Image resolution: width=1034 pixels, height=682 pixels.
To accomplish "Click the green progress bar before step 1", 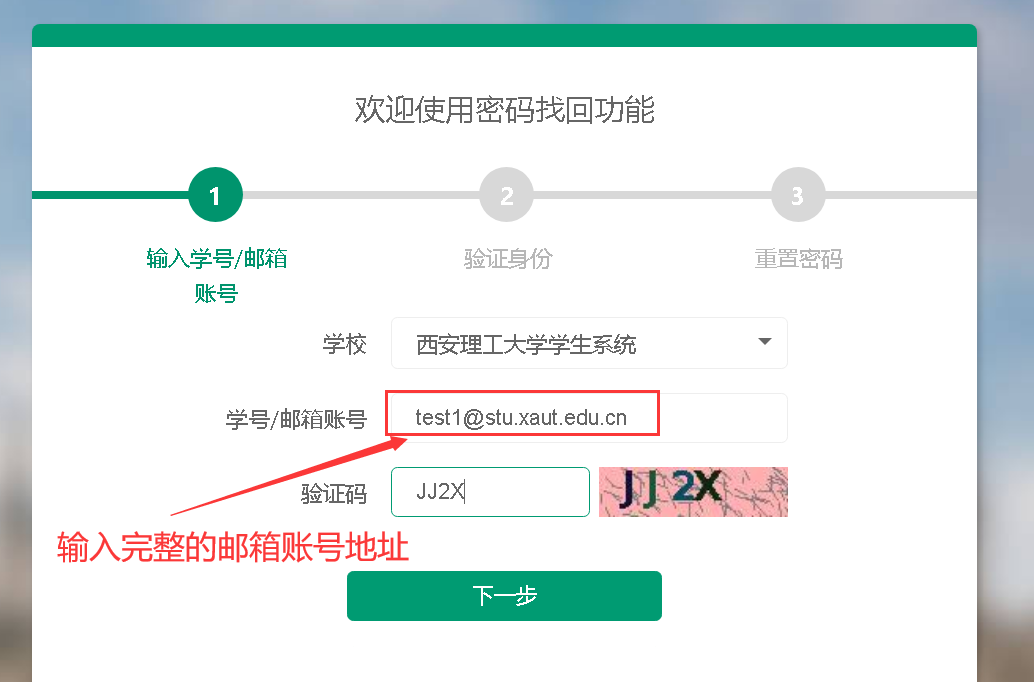I will (x=111, y=195).
